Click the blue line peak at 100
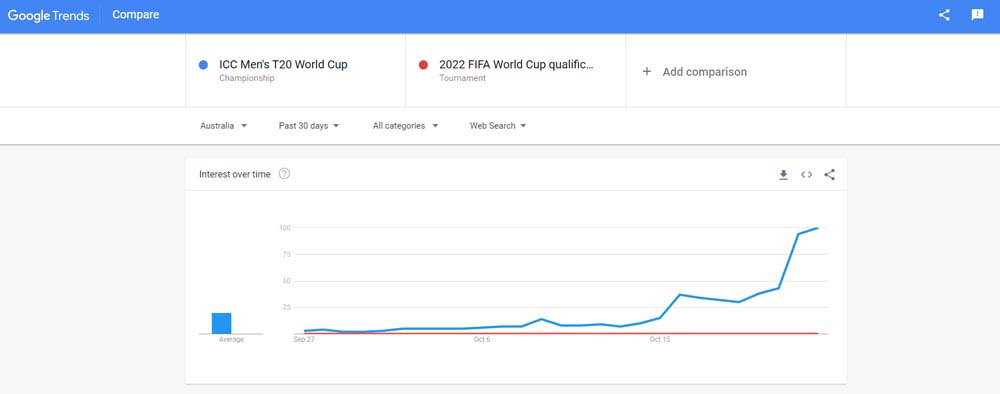The height and width of the screenshot is (394, 1000). click(817, 228)
